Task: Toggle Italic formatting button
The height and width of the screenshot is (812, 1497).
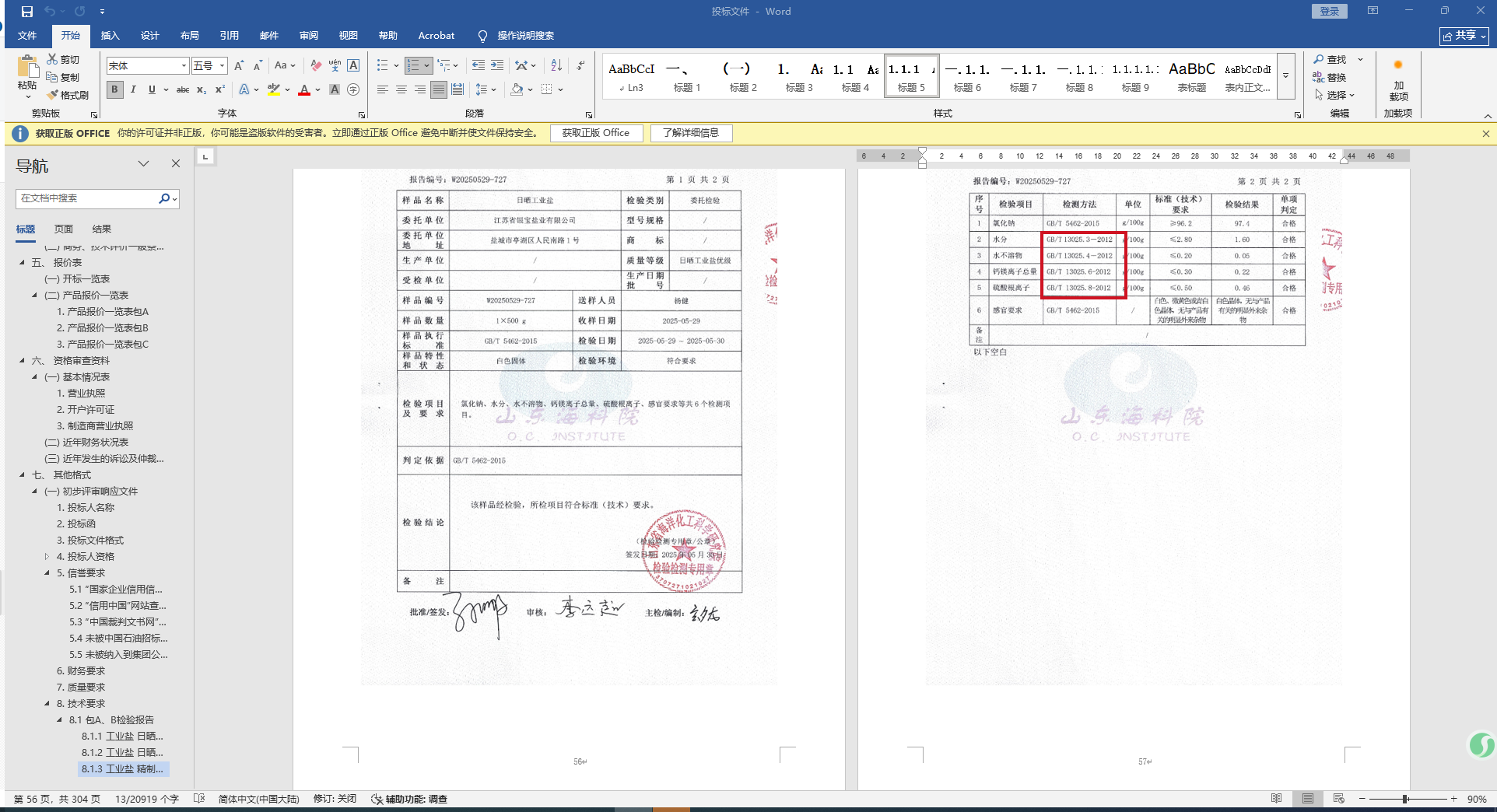Action: 133,90
